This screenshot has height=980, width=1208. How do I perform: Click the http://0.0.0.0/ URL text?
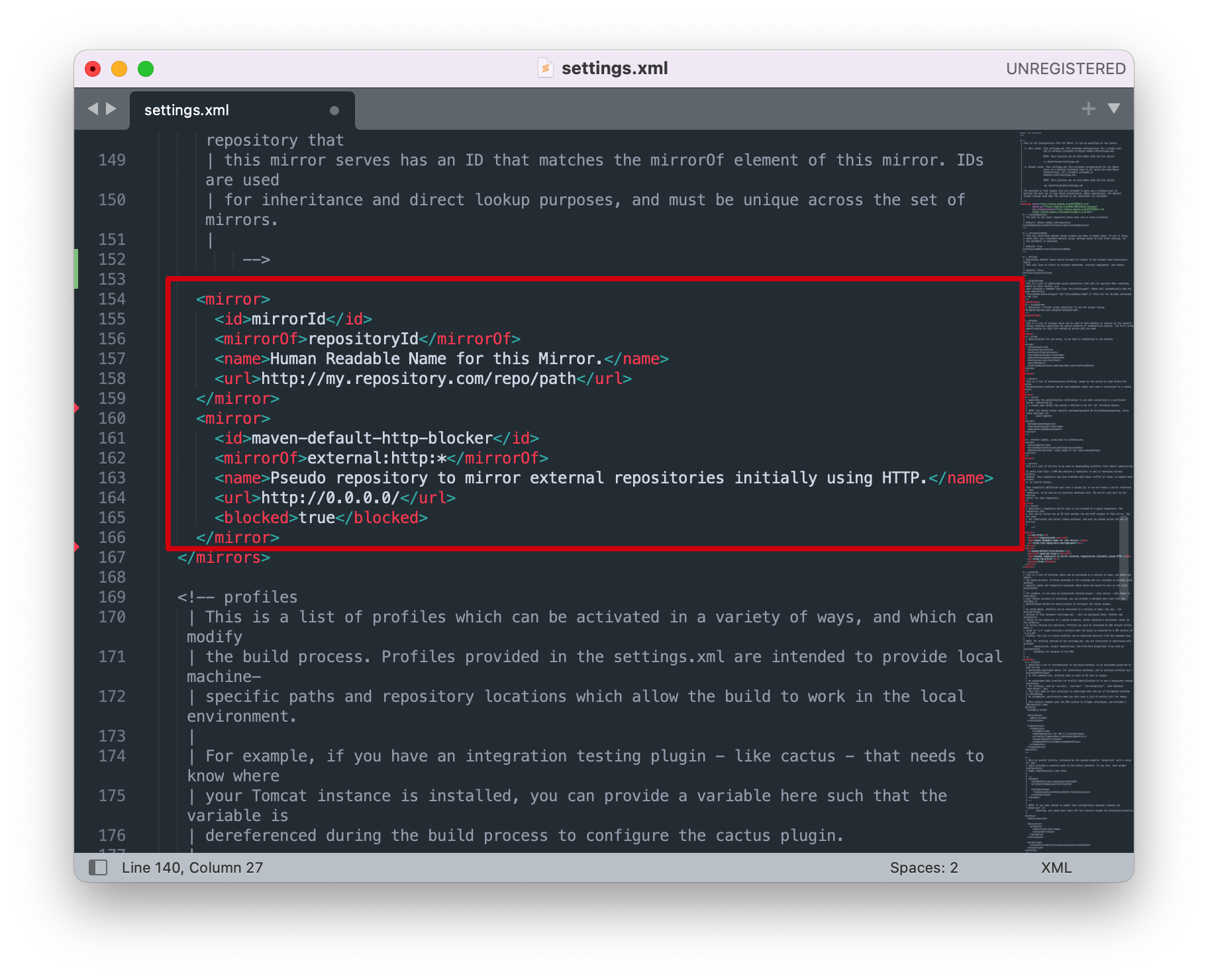pos(330,498)
